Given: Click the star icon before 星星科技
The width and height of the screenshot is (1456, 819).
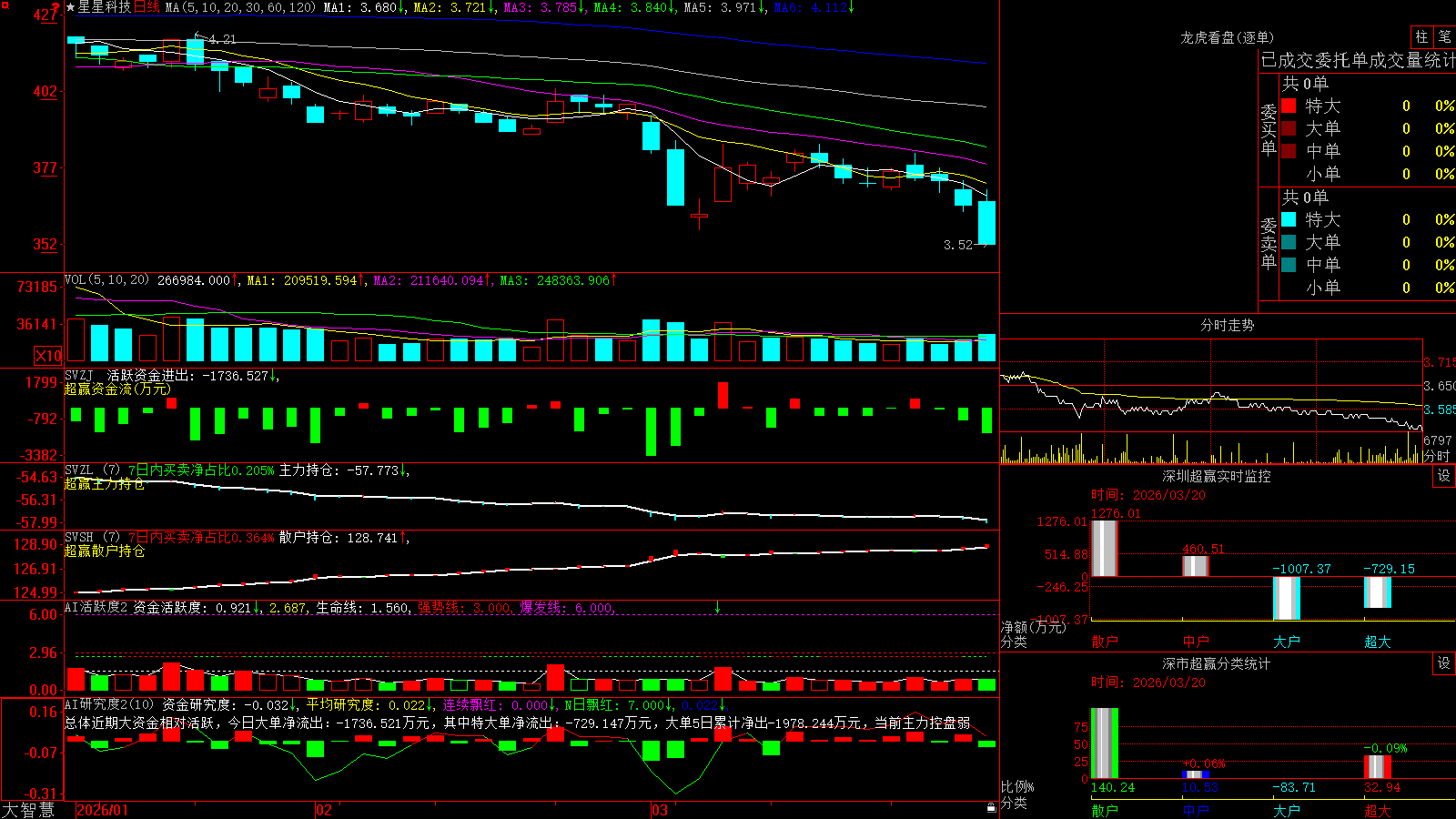Looking at the screenshot, I should coord(71,7).
